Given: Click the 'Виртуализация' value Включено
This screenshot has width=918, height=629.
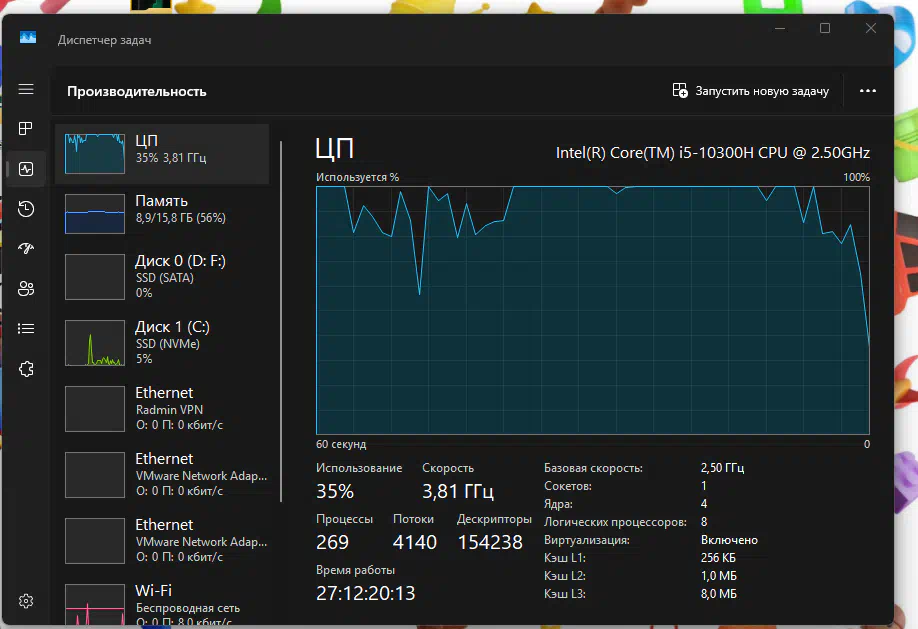Looking at the screenshot, I should (729, 540).
